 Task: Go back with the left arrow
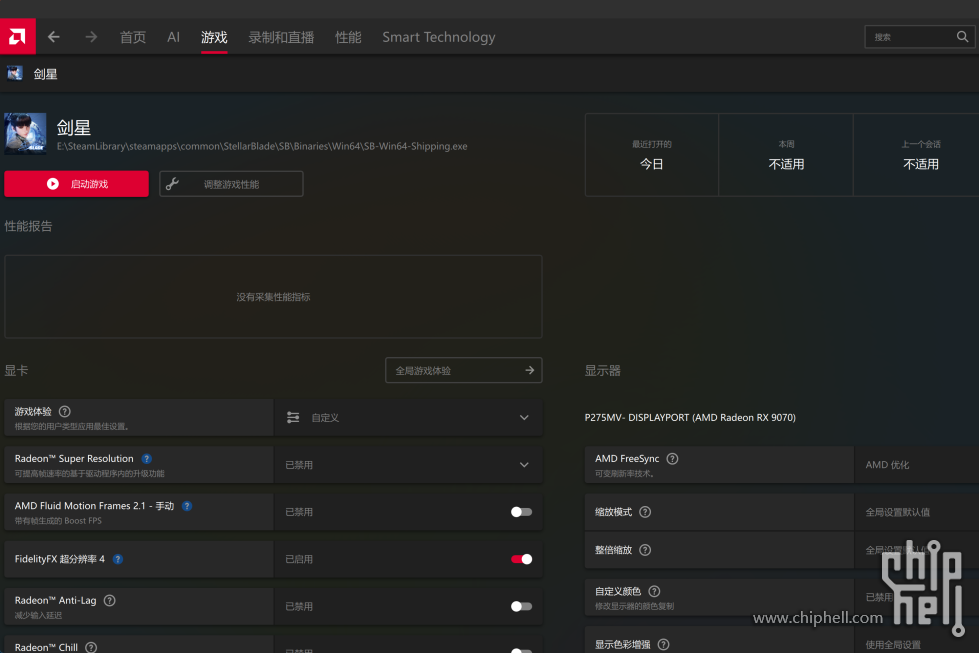coord(54,37)
